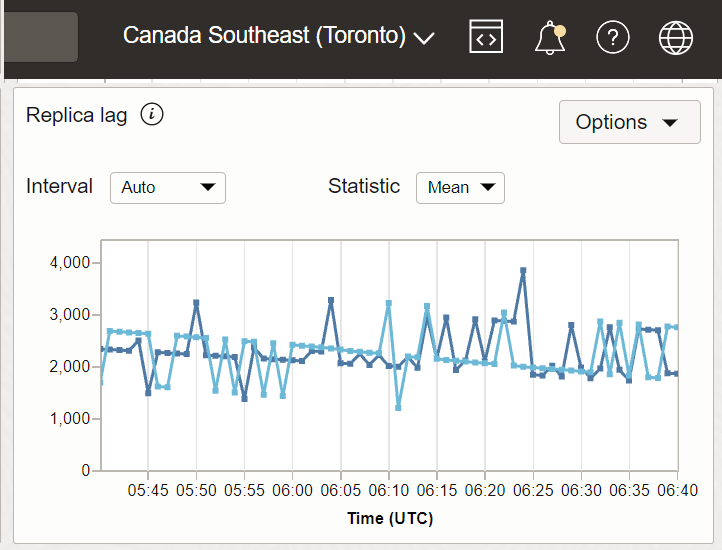Expand the Canada Southeast (Toronto) region selector

tap(278, 36)
